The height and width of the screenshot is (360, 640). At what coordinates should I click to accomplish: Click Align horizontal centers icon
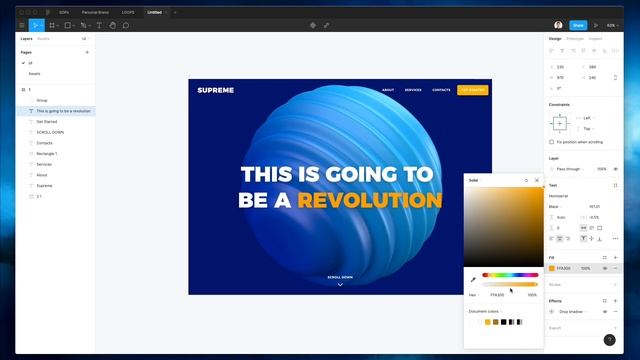(x=562, y=51)
